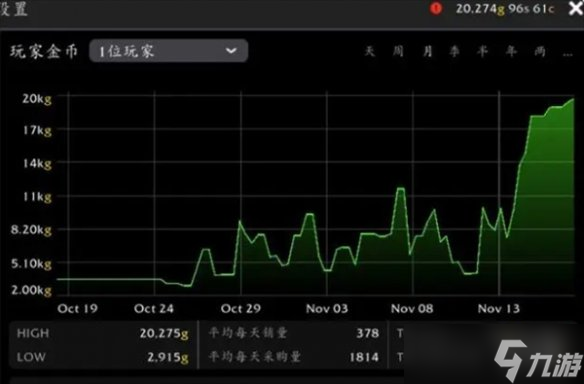
Task: Select the 年 (year) time range
Action: (511, 51)
